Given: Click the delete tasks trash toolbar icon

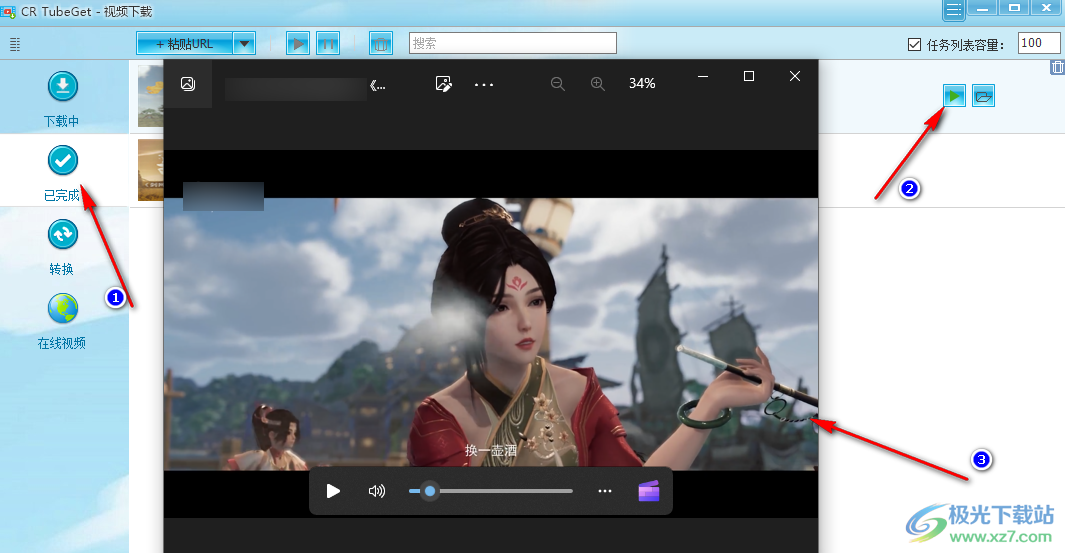Looking at the screenshot, I should [x=381, y=43].
